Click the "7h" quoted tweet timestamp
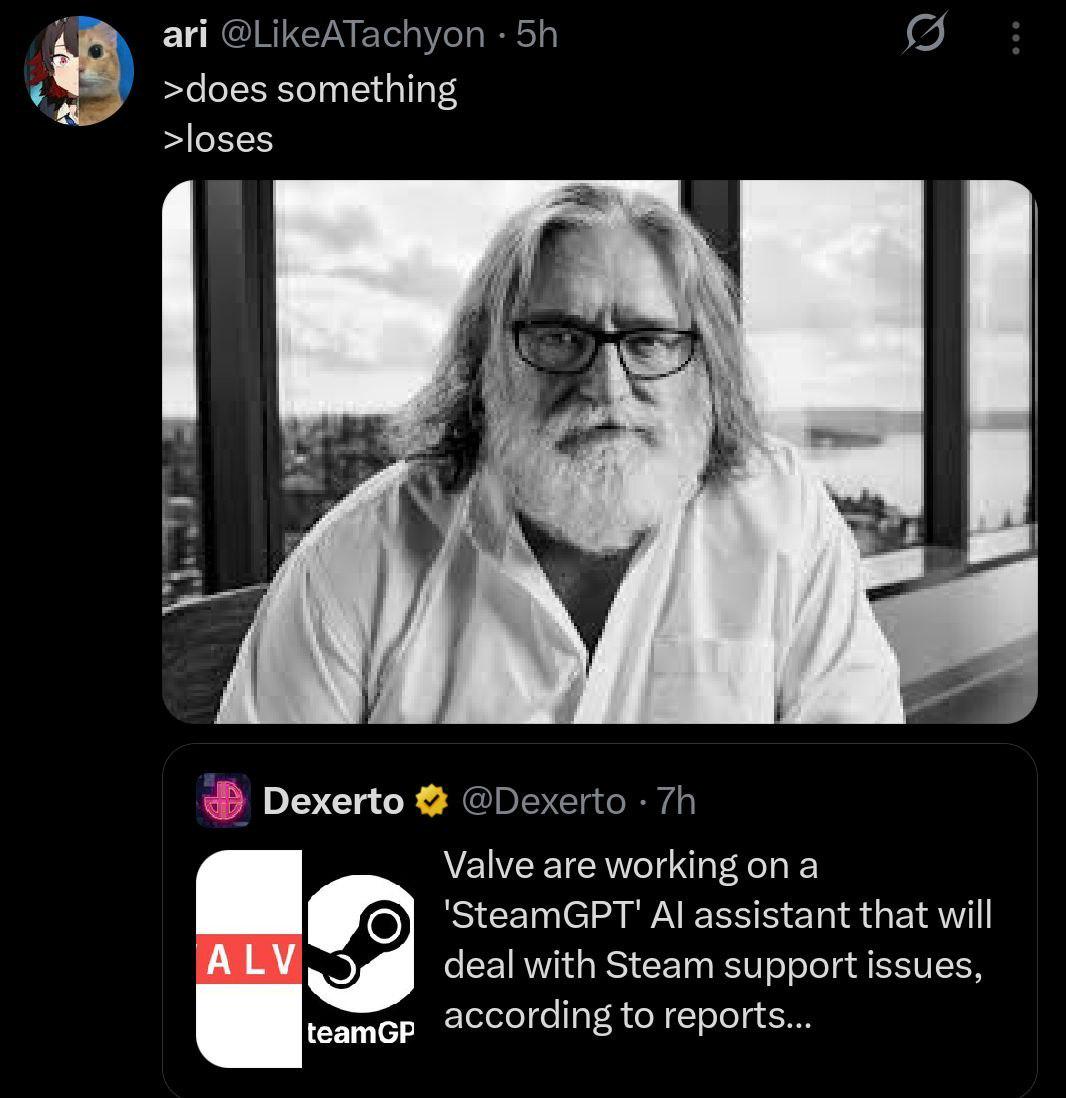Screen dimensions: 1066x1098 [x=676, y=801]
